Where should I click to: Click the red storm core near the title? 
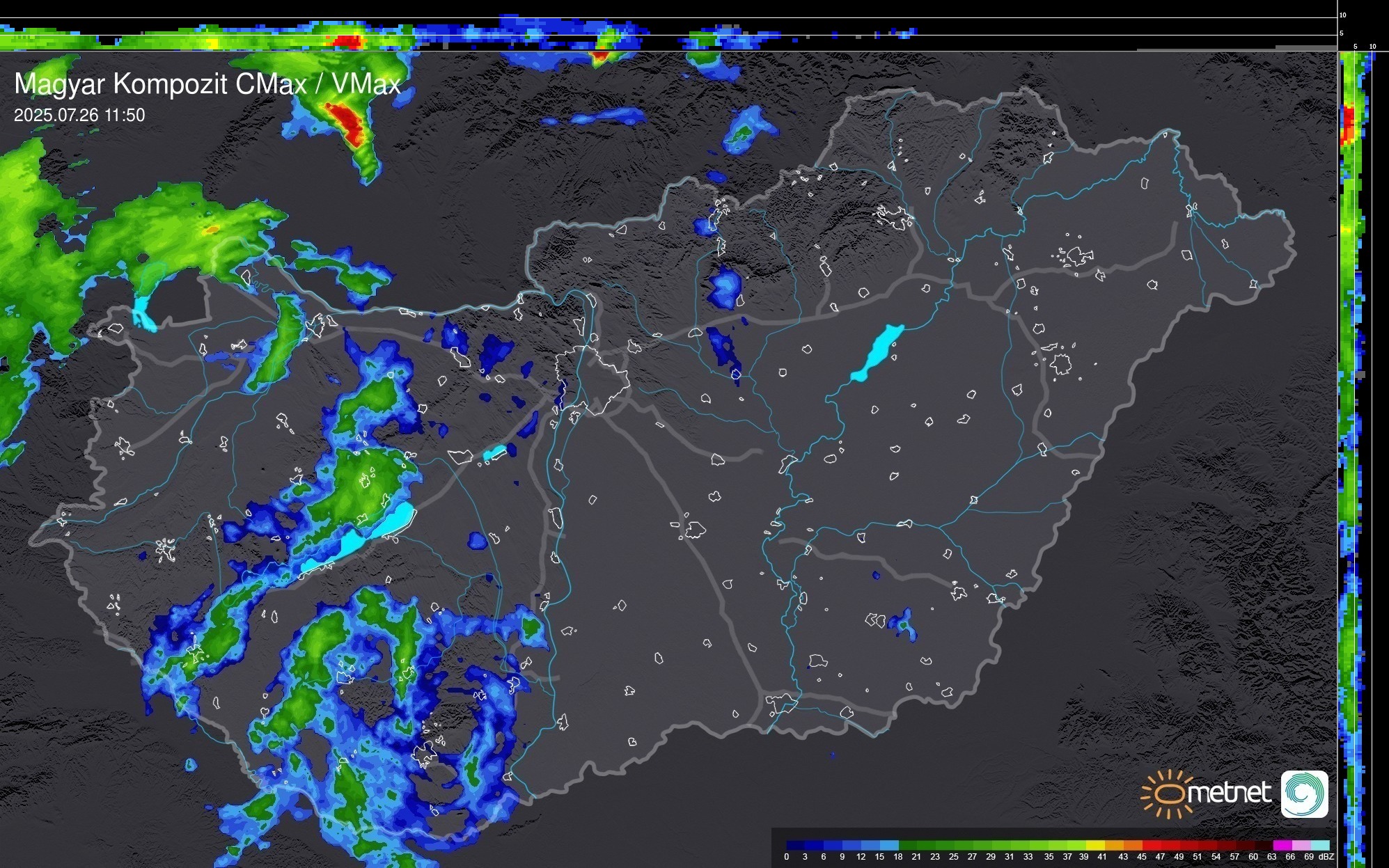(348, 121)
